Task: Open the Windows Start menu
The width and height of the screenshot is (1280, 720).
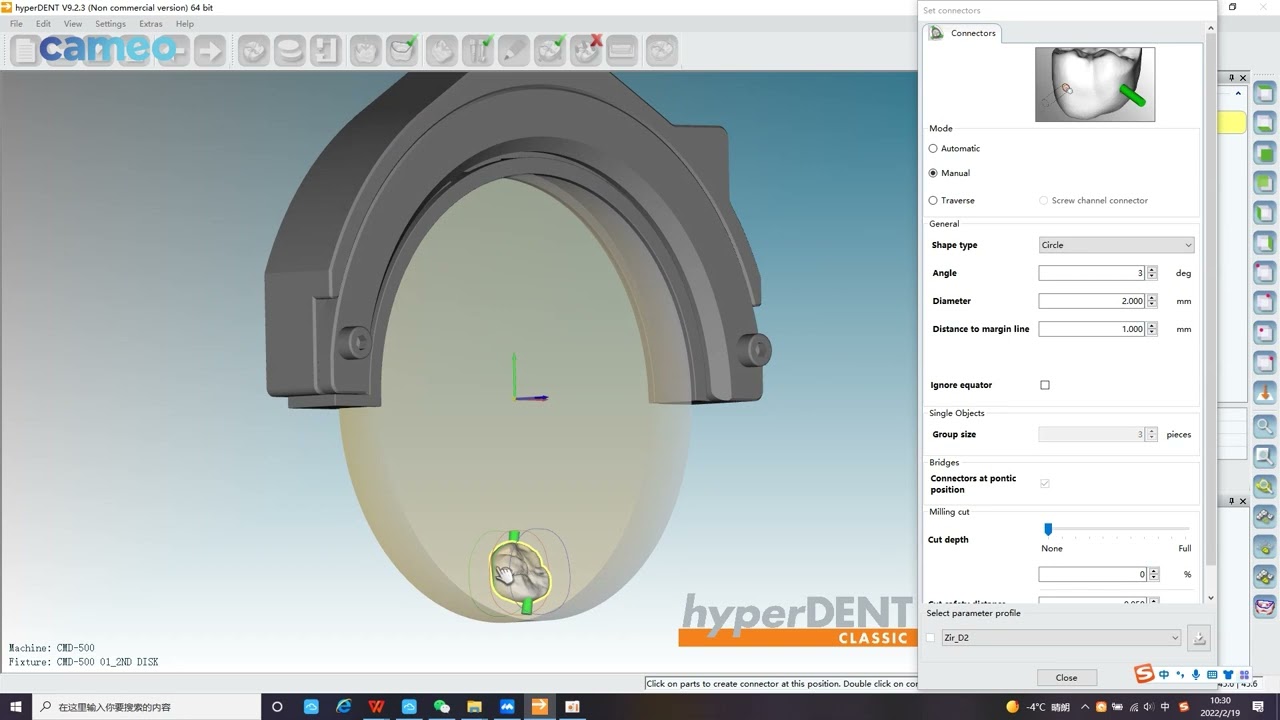Action: click(16, 706)
